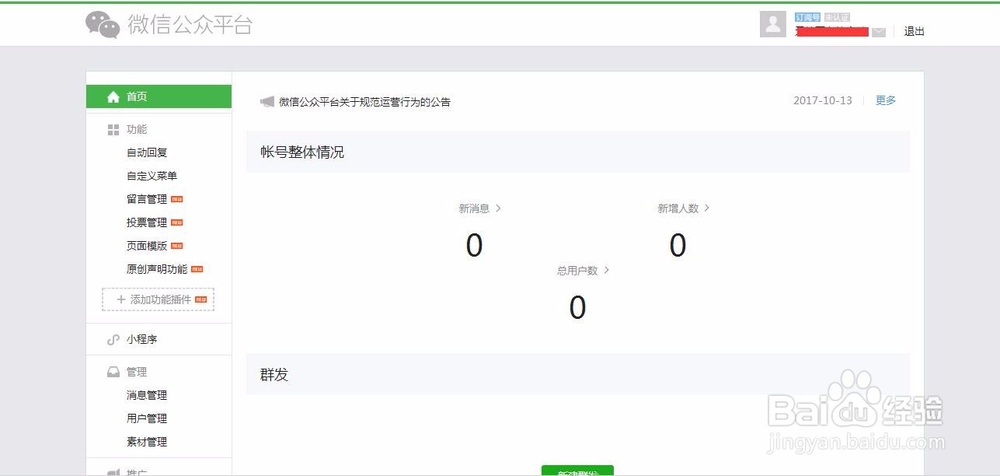Click the new badge next to 投票管理
Screen dimensions: 1000x476
click(x=177, y=223)
